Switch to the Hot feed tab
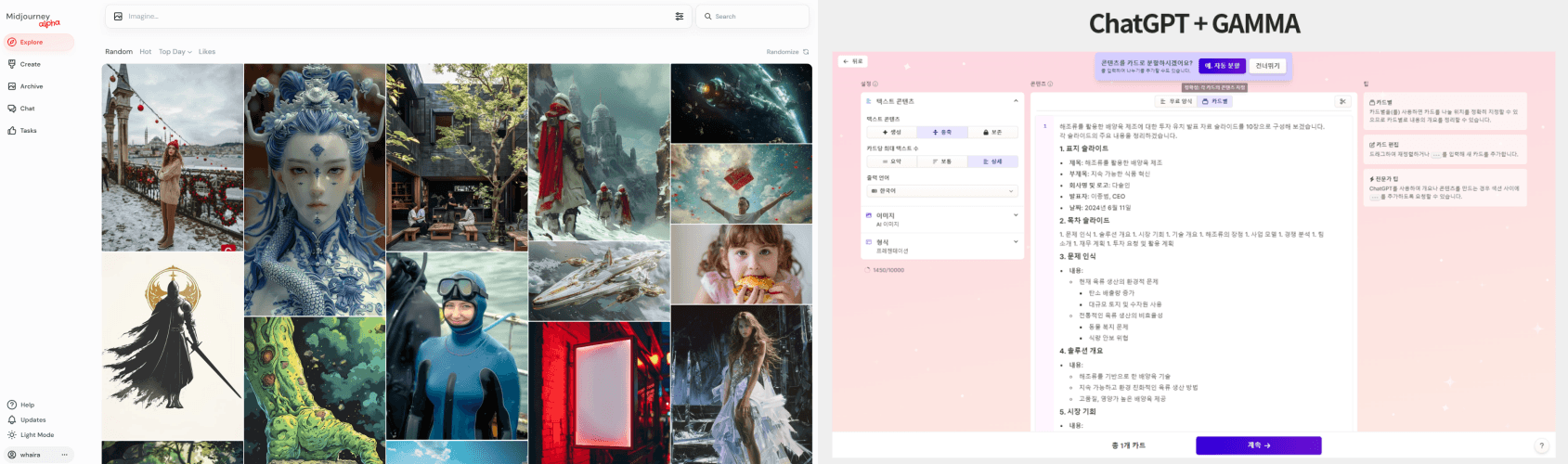The width and height of the screenshot is (1568, 464). tap(146, 52)
